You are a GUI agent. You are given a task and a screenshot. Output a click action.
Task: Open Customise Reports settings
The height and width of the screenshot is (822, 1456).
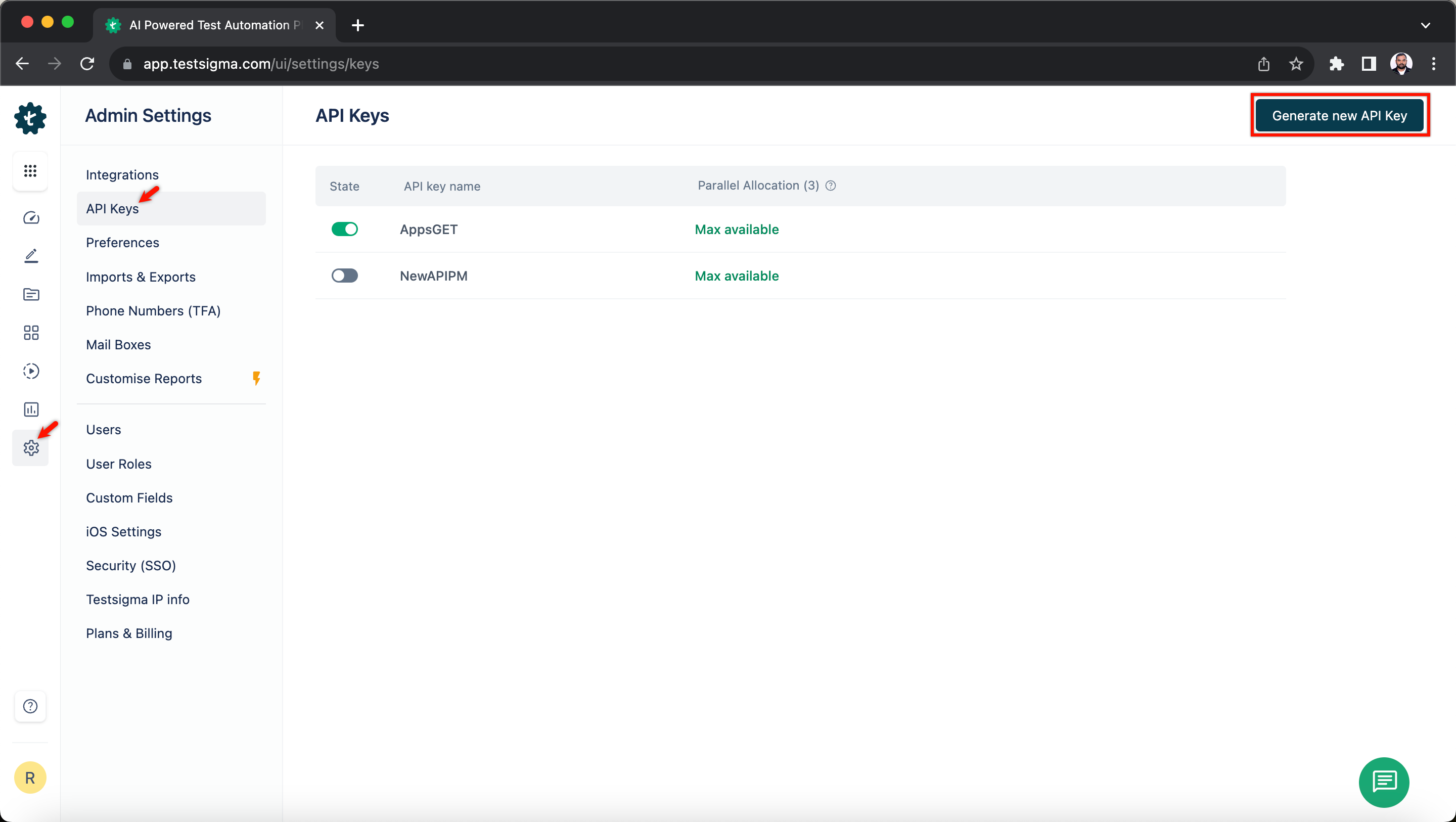pyautogui.click(x=144, y=378)
